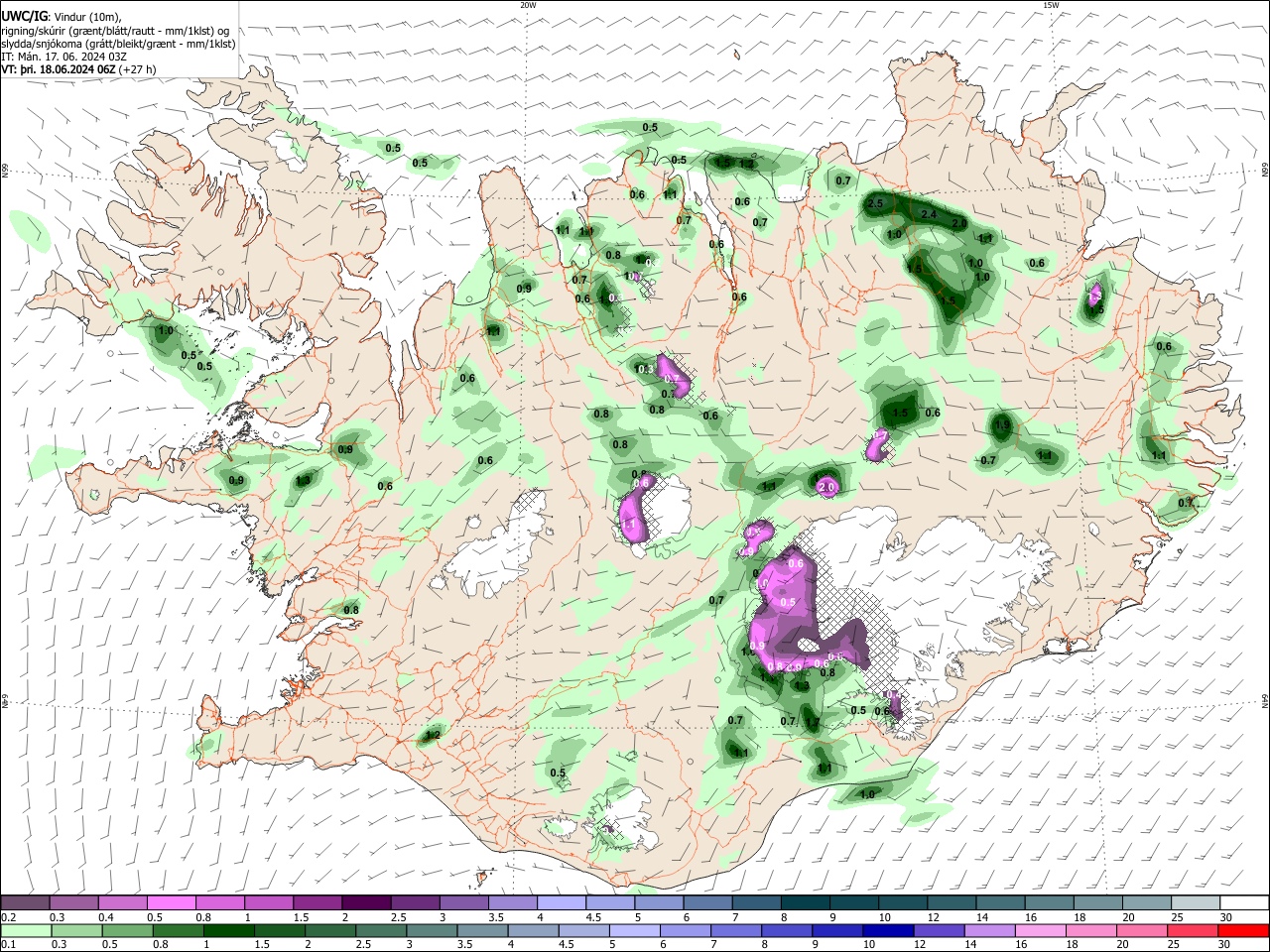Click the bottom-row dark green swatch labeled 1
The height and width of the screenshot is (952, 1270).
228,930
